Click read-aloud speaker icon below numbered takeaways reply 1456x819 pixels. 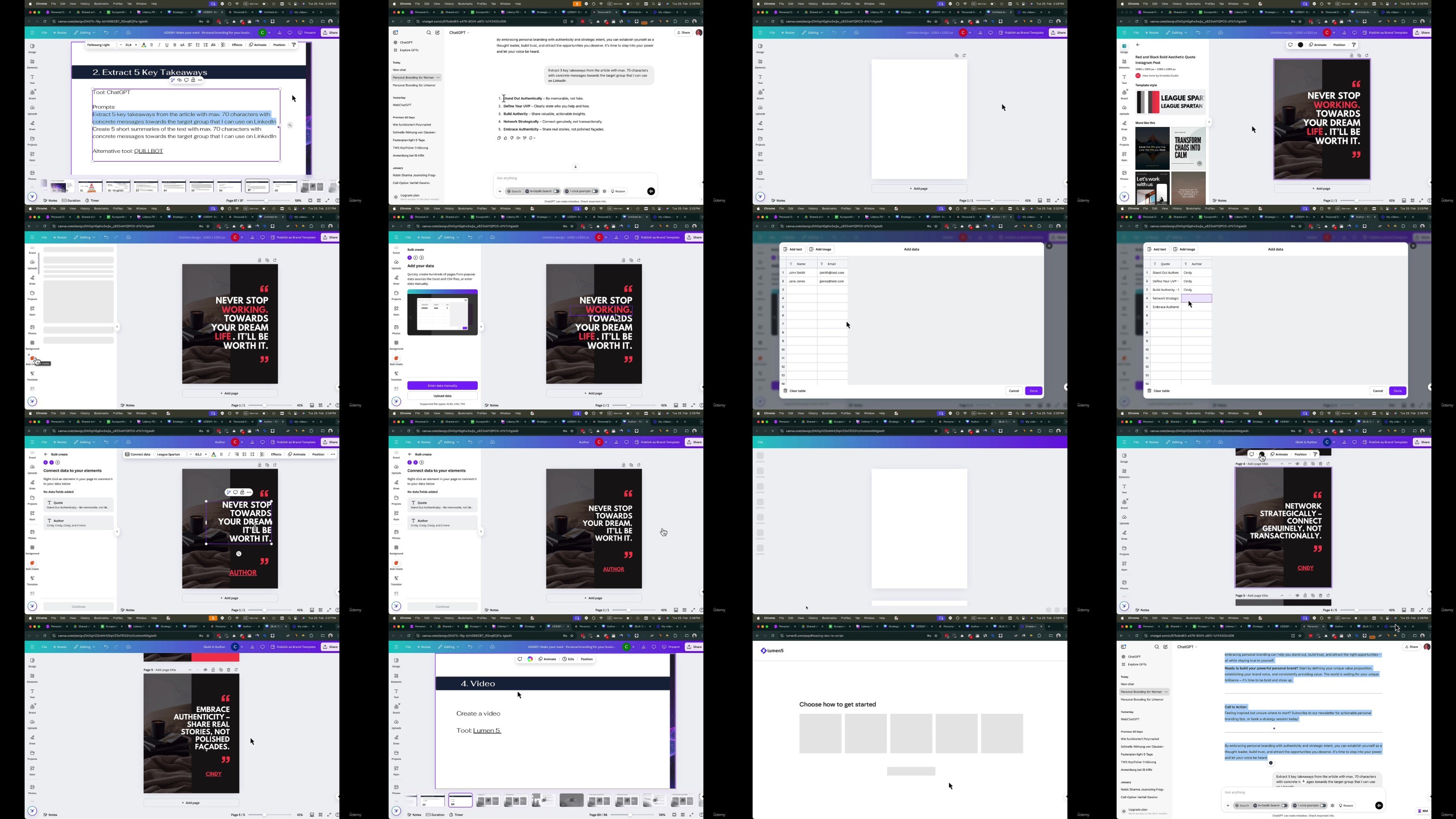click(518, 138)
